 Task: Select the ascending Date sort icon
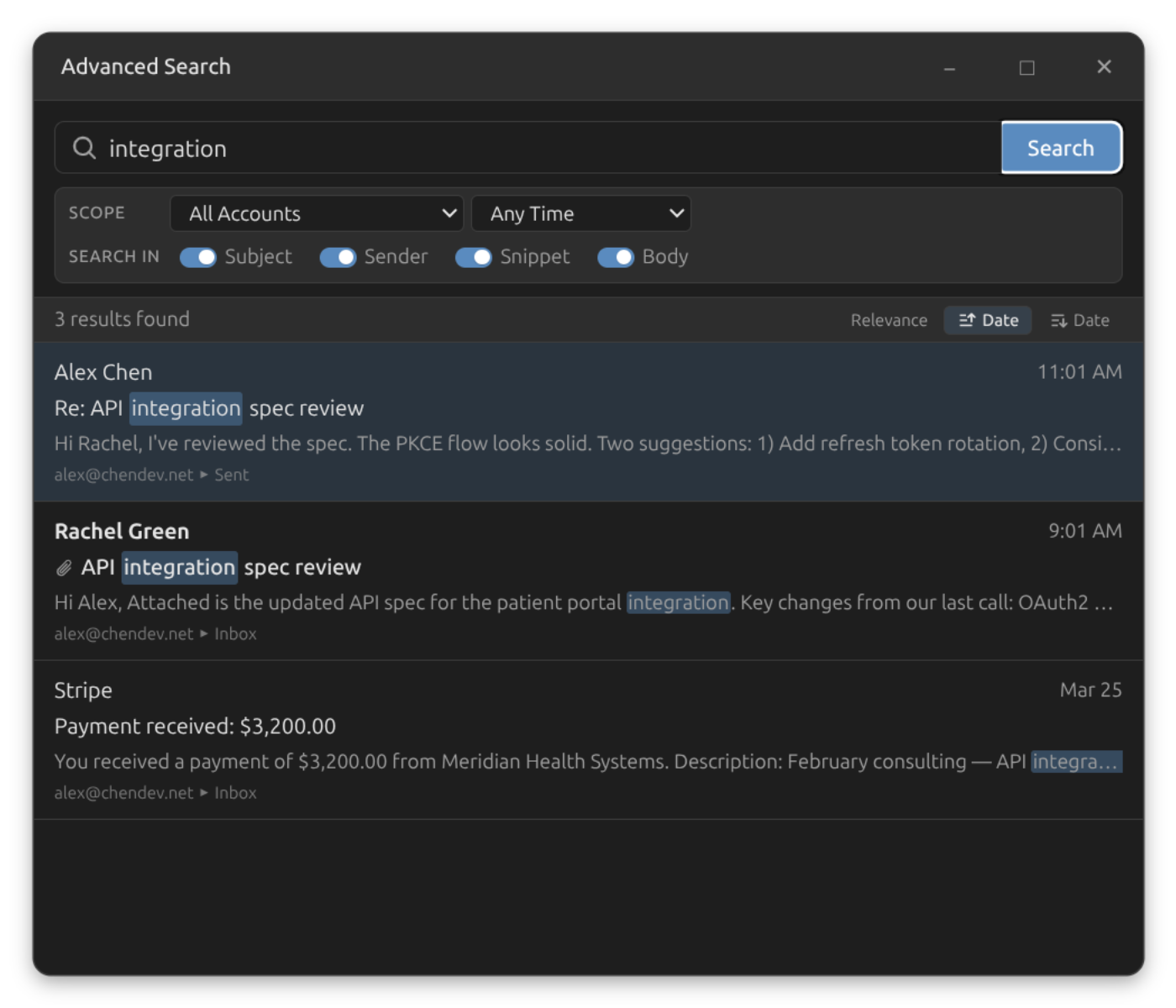[968, 320]
